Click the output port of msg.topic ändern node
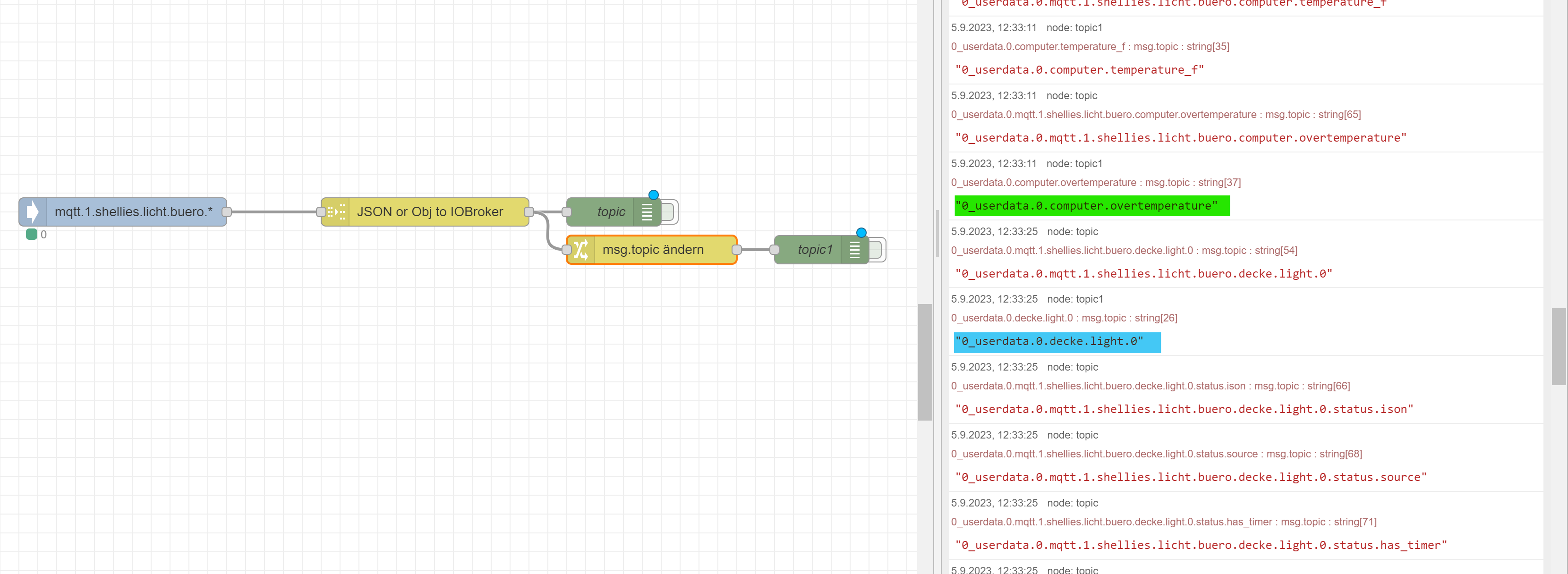Viewport: 1568px width, 574px height. pos(736,250)
